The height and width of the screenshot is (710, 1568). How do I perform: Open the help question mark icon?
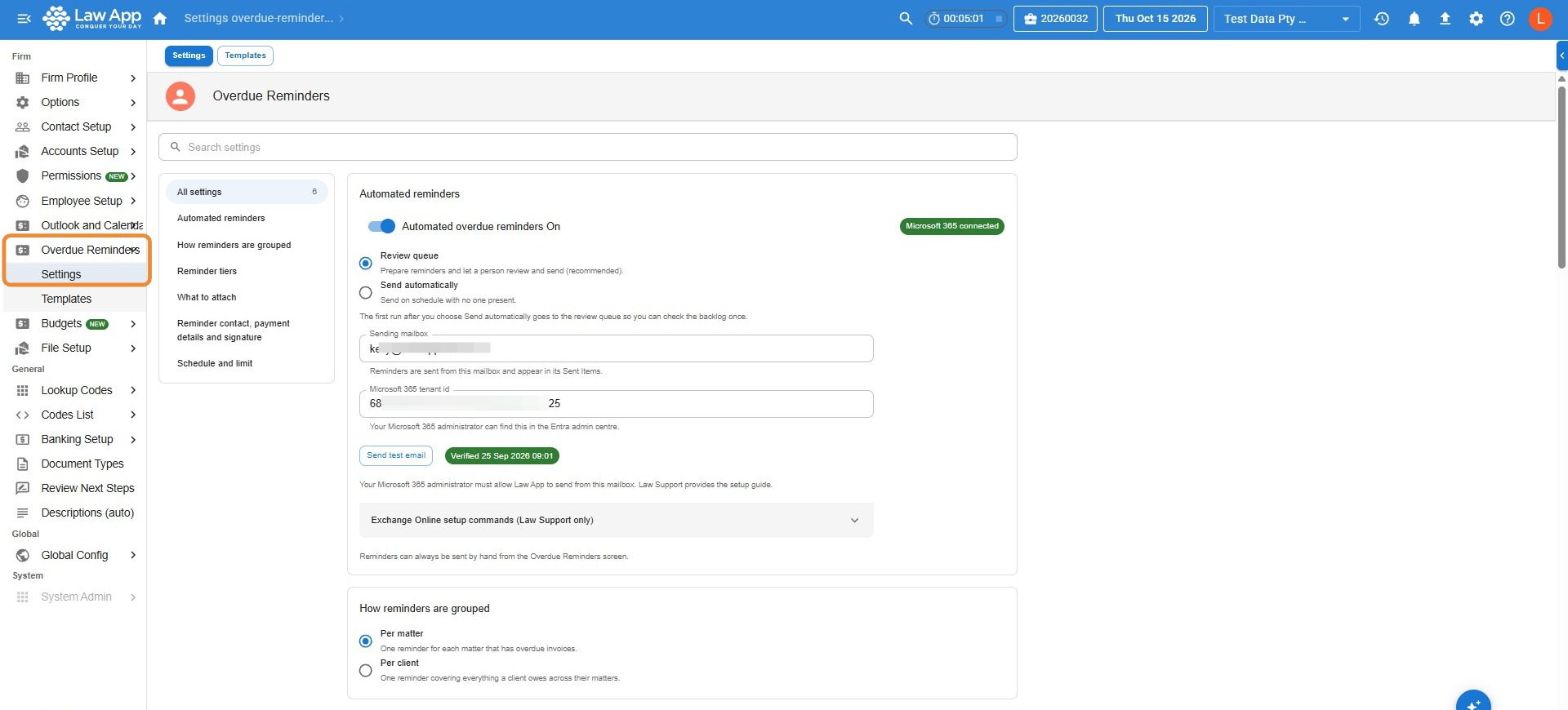tap(1508, 19)
